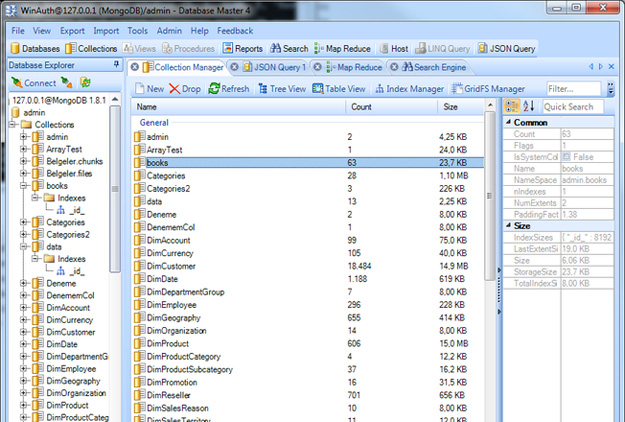
Task: Toggle alphabetical sort in property grid
Action: (x=529, y=106)
